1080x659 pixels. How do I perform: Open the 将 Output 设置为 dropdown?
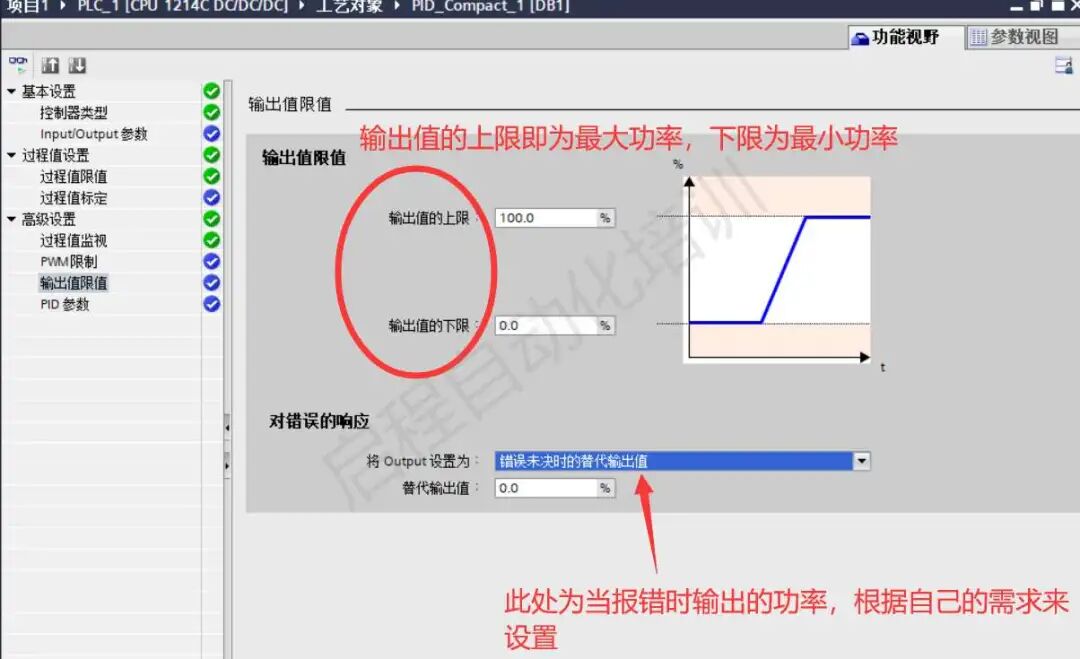(860, 460)
